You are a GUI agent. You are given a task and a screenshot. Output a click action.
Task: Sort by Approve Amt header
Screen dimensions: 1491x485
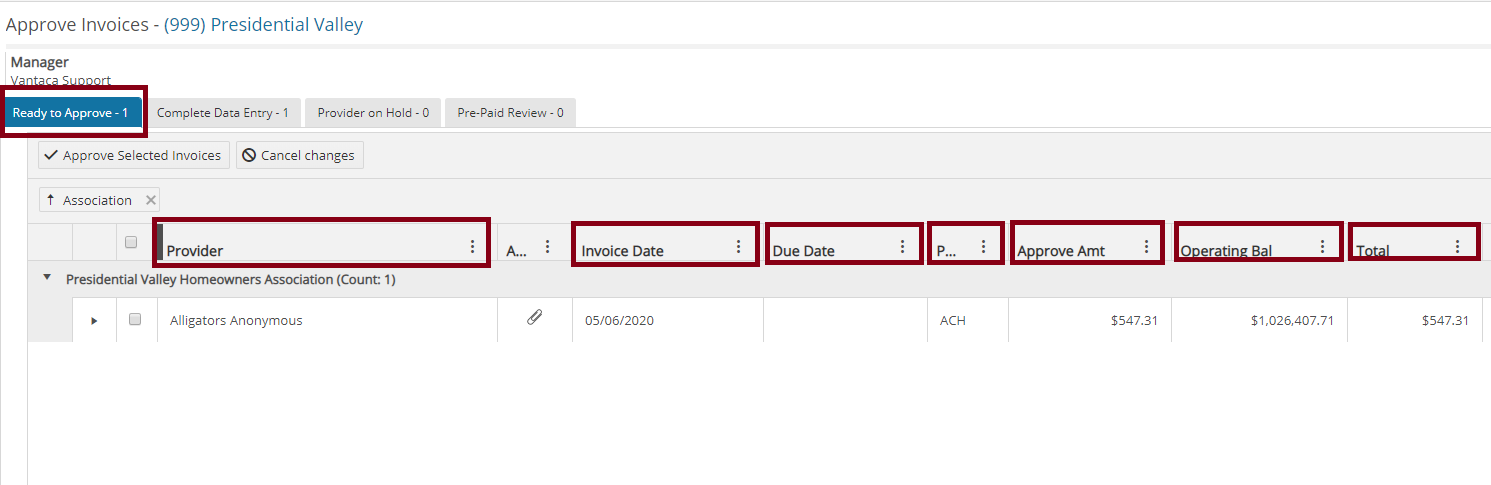click(1061, 251)
